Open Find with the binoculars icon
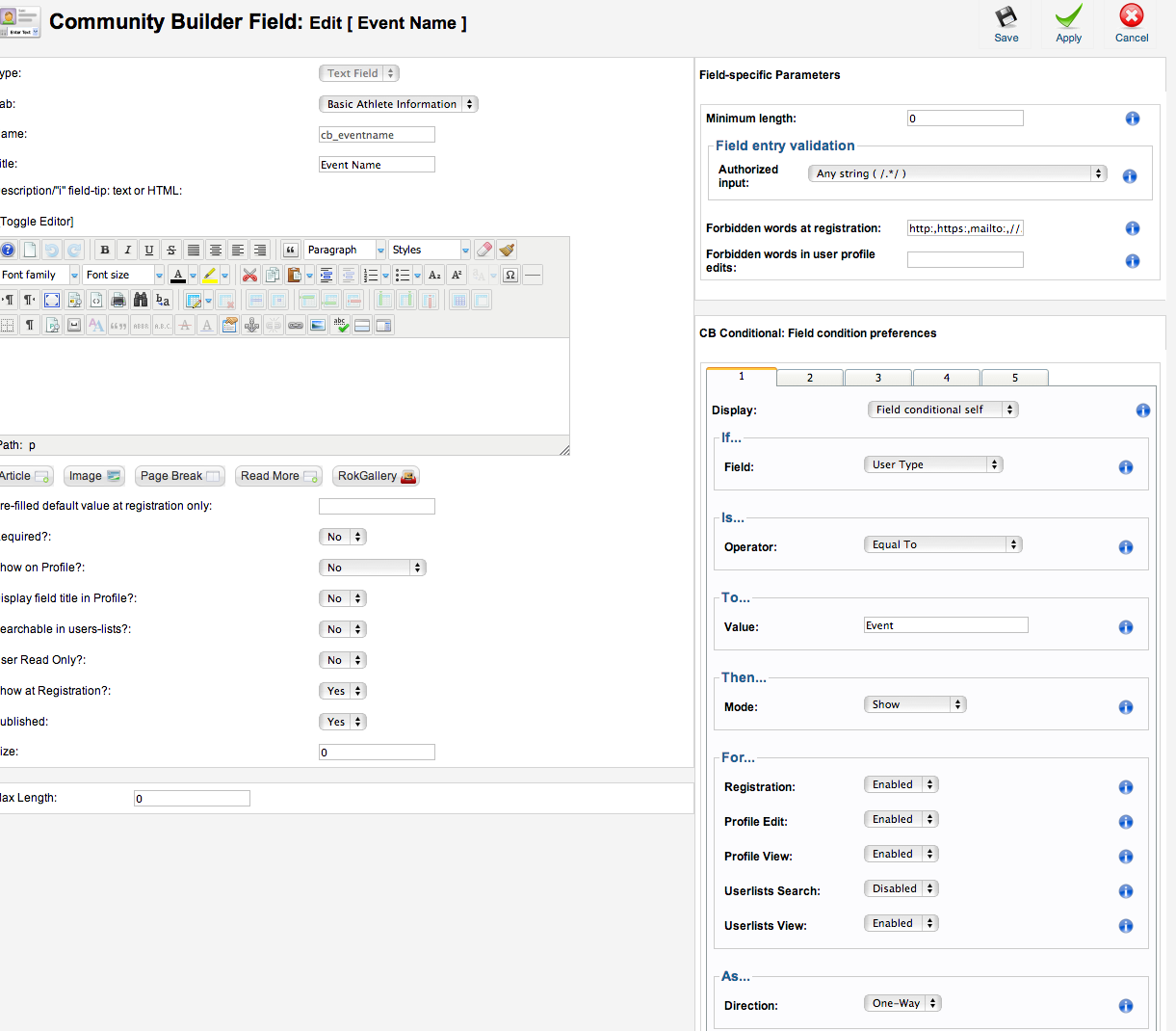The image size is (1176, 1031). pyautogui.click(x=141, y=300)
